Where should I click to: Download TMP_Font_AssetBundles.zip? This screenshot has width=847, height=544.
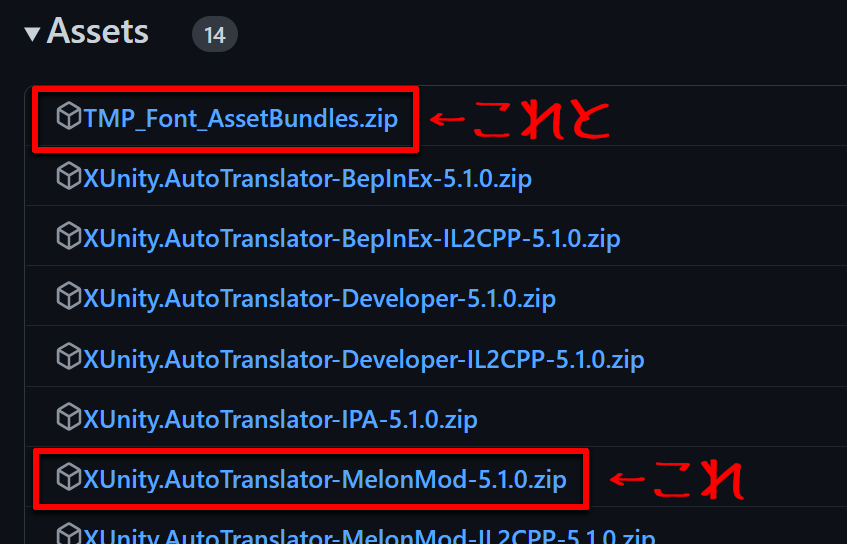click(241, 119)
